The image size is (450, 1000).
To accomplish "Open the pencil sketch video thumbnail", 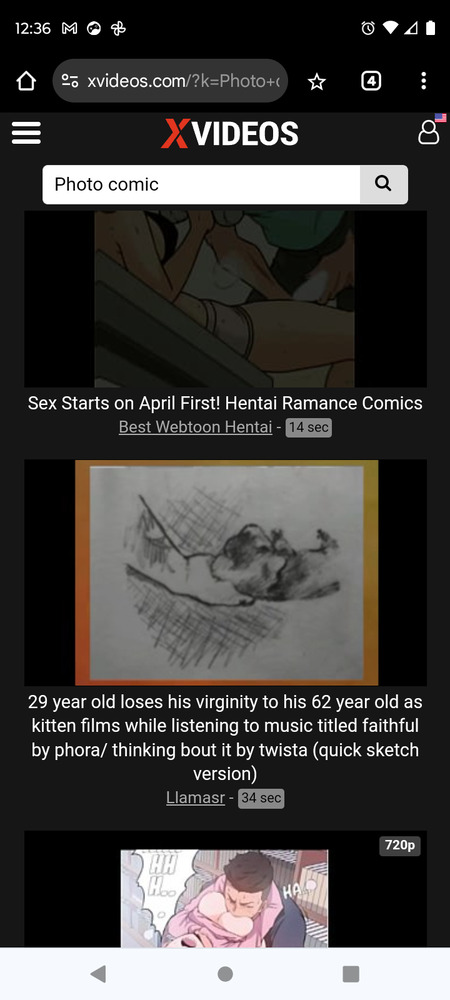I will click(x=226, y=573).
